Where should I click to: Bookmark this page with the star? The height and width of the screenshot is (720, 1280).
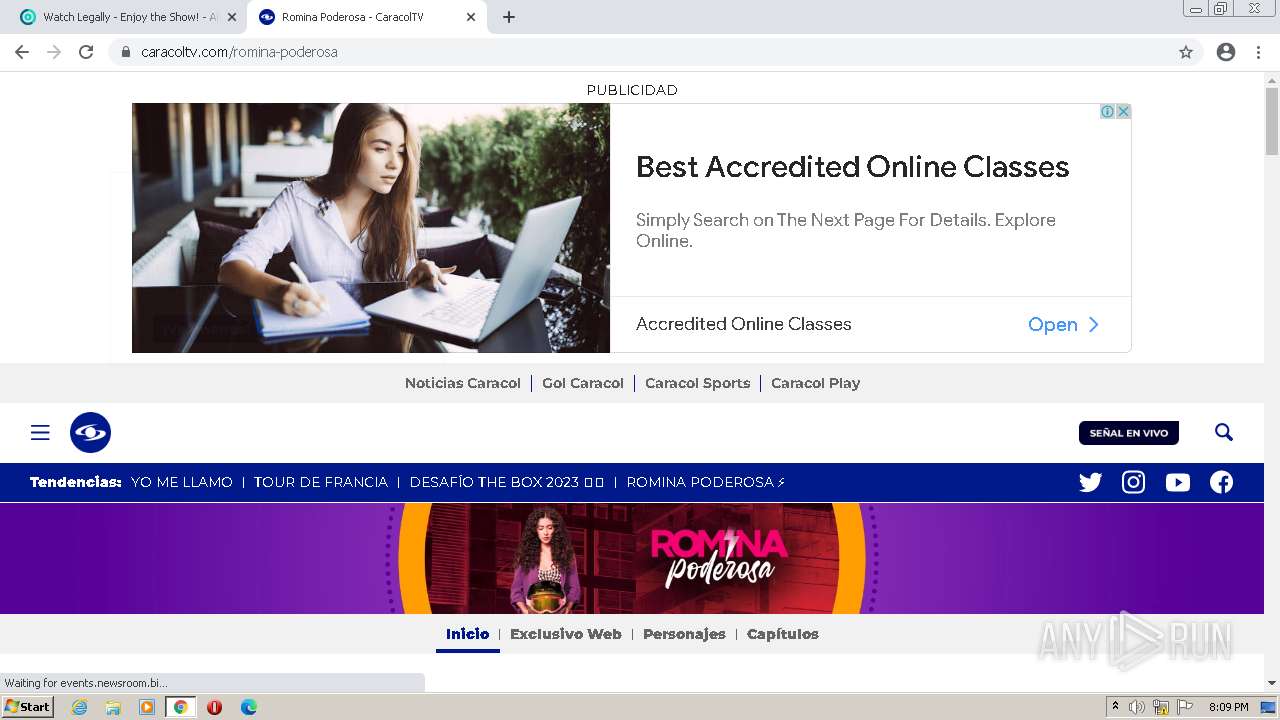point(1186,52)
